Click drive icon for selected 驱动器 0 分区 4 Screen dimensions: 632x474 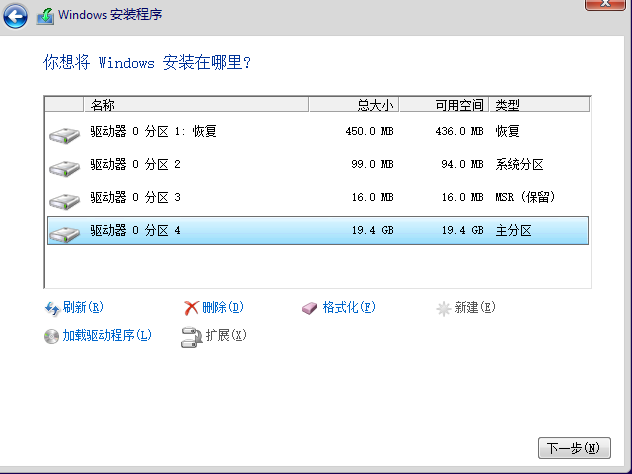pos(64,234)
